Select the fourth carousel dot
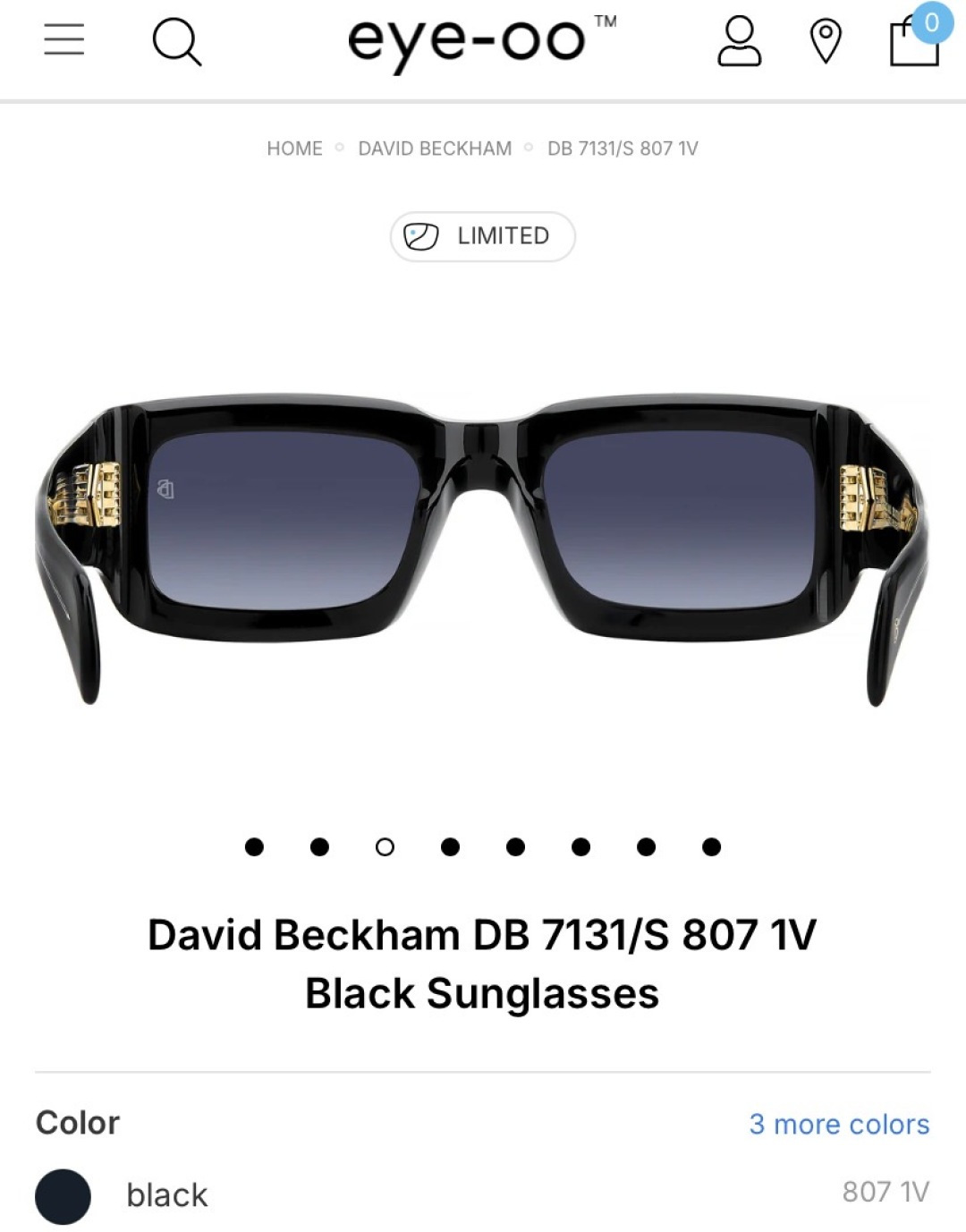 (450, 846)
